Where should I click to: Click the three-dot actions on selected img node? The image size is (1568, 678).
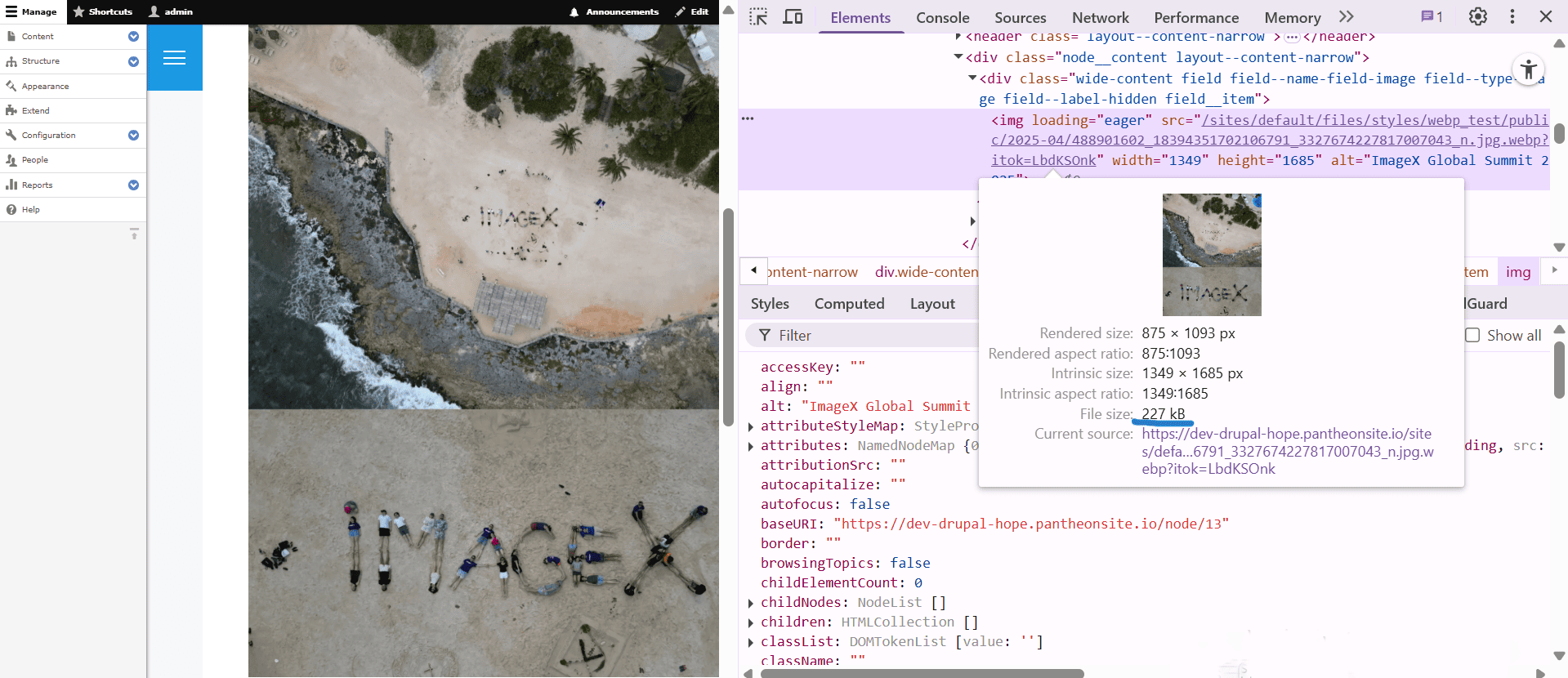click(748, 119)
